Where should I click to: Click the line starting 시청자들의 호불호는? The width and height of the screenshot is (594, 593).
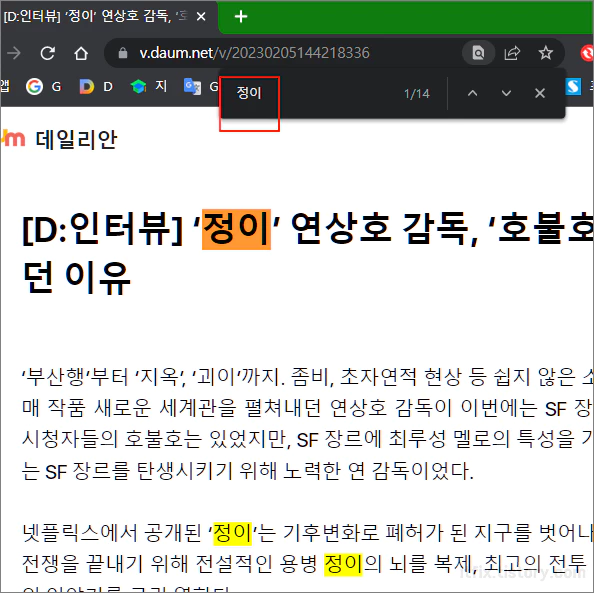(308, 440)
